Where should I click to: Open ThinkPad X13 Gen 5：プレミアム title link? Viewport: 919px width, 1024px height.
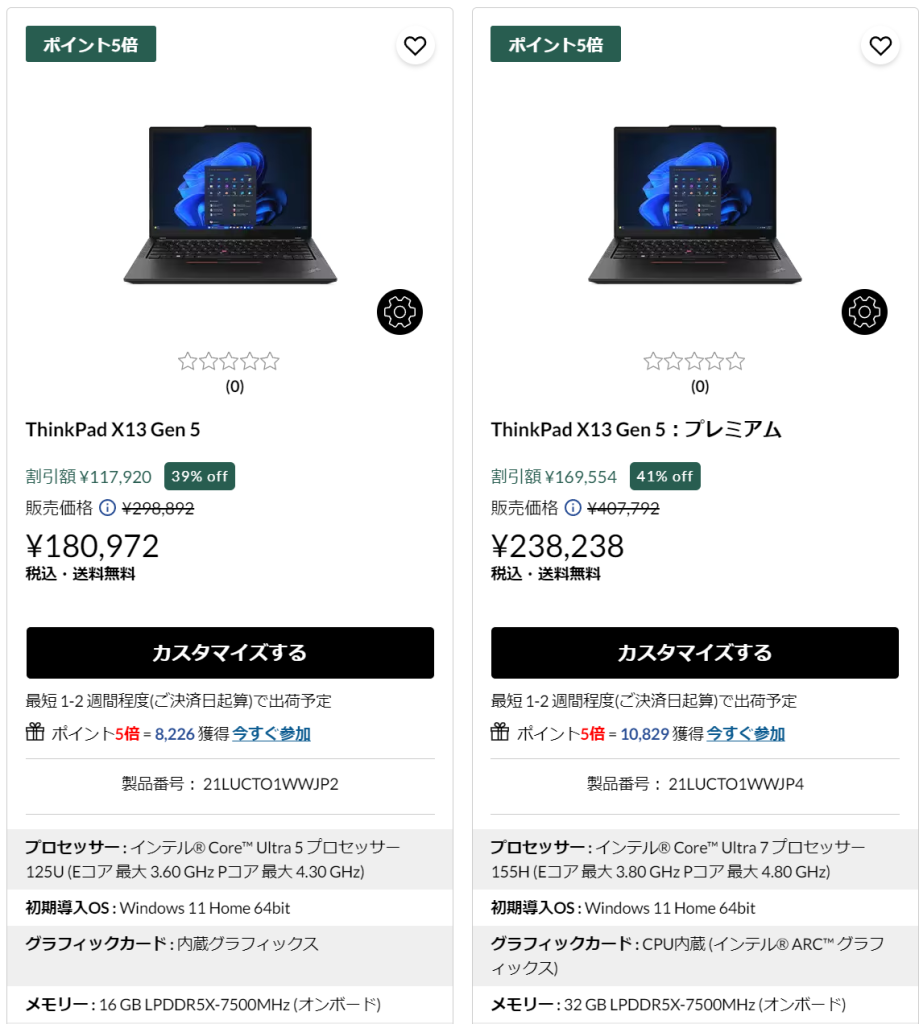coord(636,430)
